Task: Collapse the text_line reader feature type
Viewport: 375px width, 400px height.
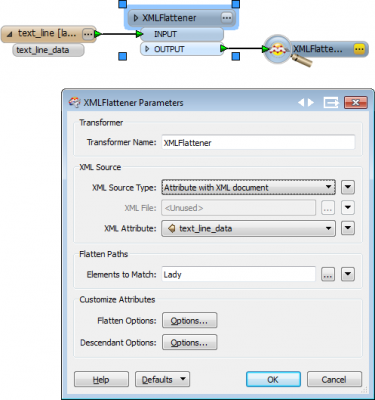Action: (x=10, y=34)
